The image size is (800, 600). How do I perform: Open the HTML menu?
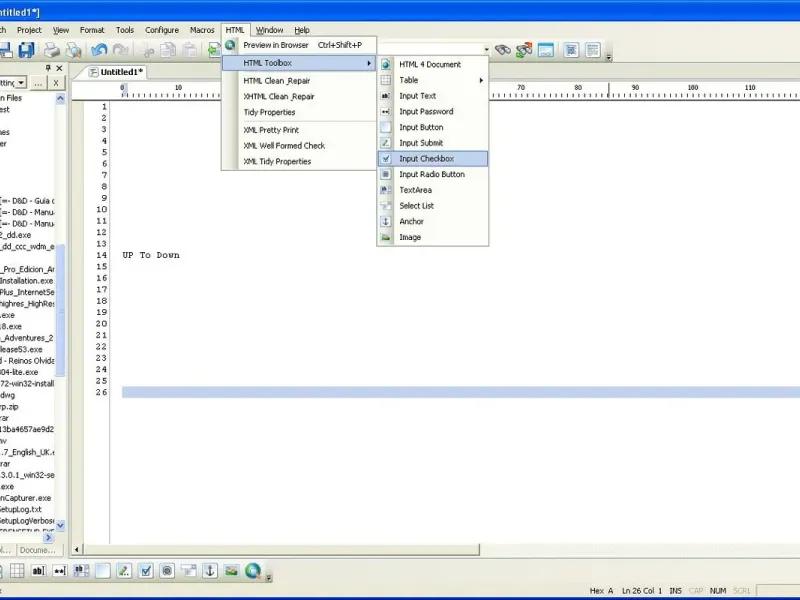click(235, 30)
